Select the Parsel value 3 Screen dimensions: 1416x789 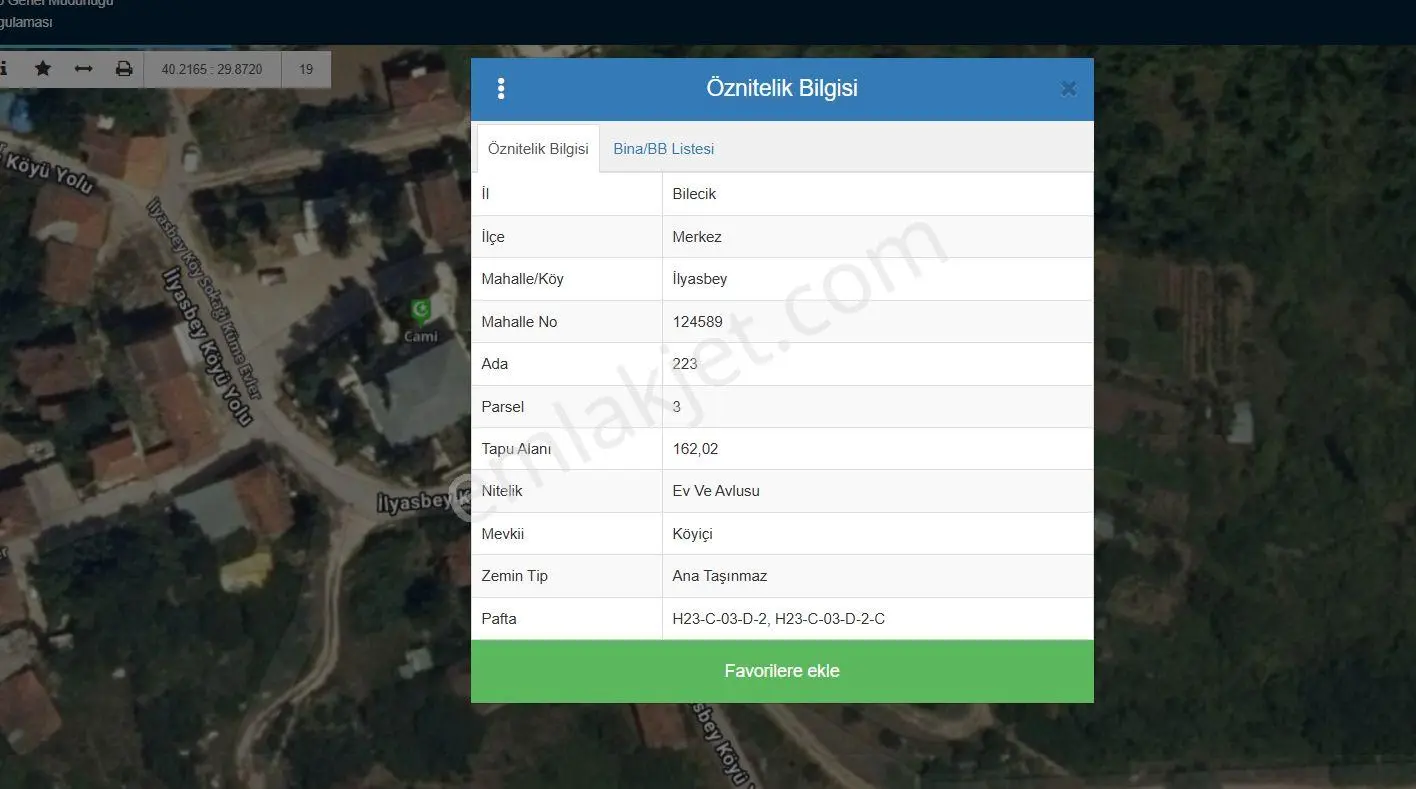pyautogui.click(x=677, y=407)
